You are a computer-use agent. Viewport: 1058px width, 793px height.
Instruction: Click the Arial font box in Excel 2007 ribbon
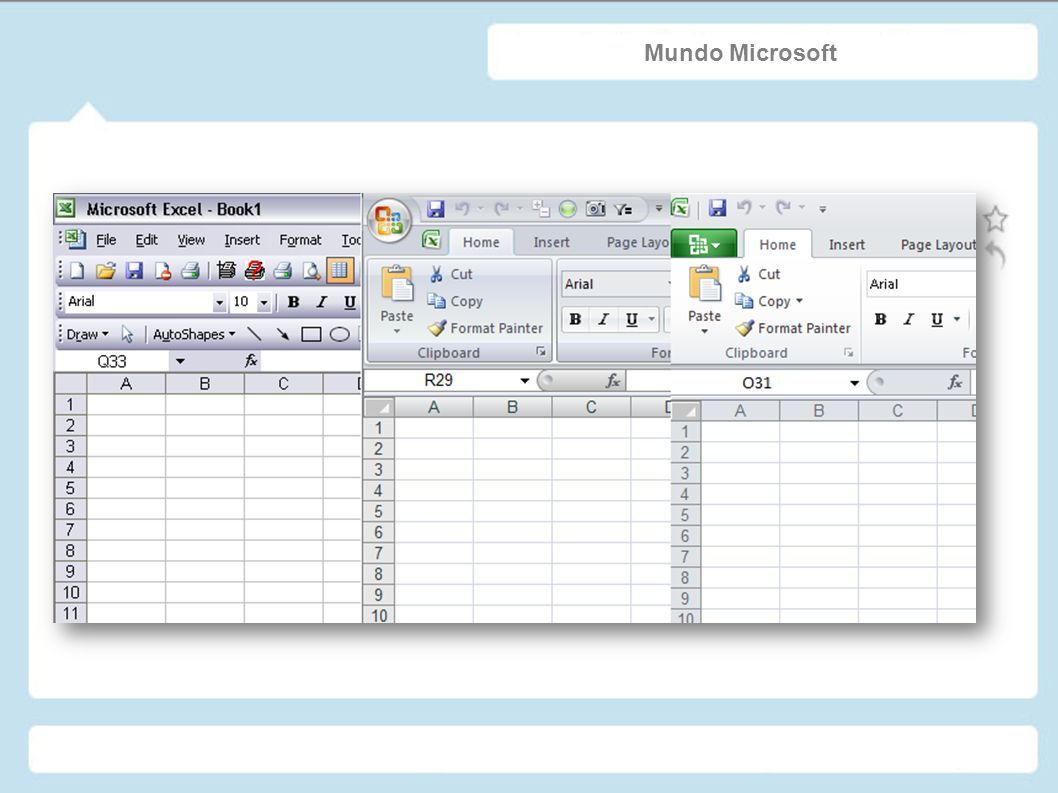click(616, 284)
